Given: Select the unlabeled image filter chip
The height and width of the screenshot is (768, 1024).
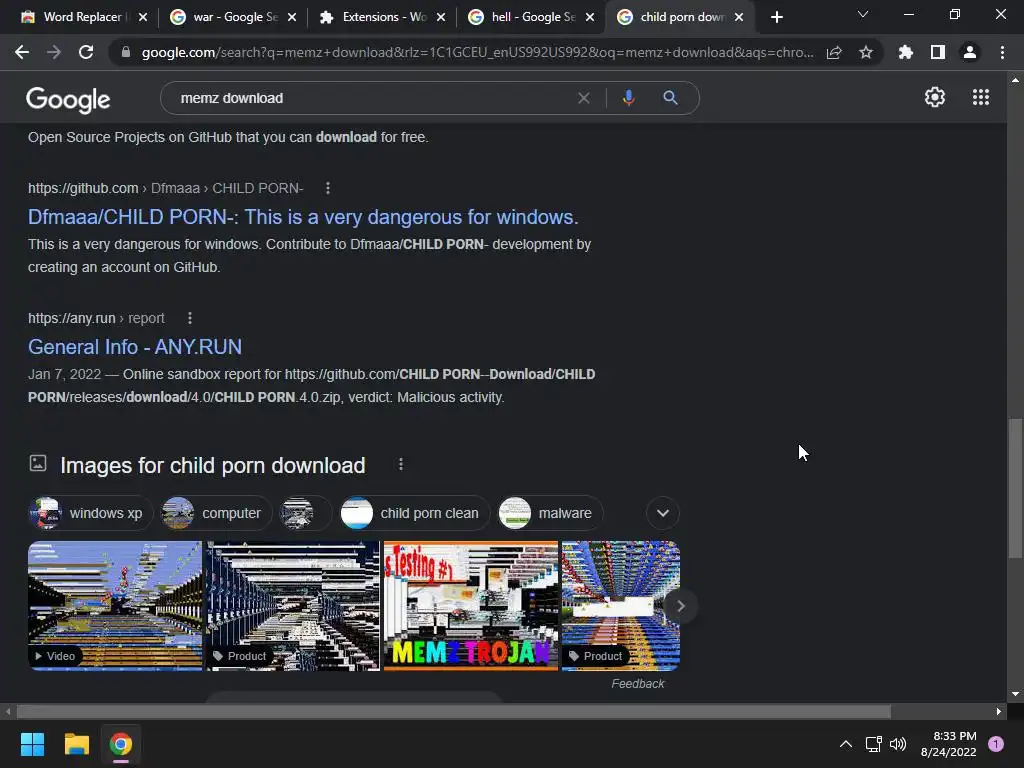Looking at the screenshot, I should [304, 513].
